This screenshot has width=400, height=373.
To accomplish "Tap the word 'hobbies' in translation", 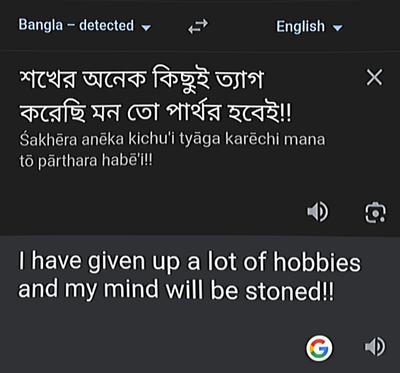I will 317,262.
